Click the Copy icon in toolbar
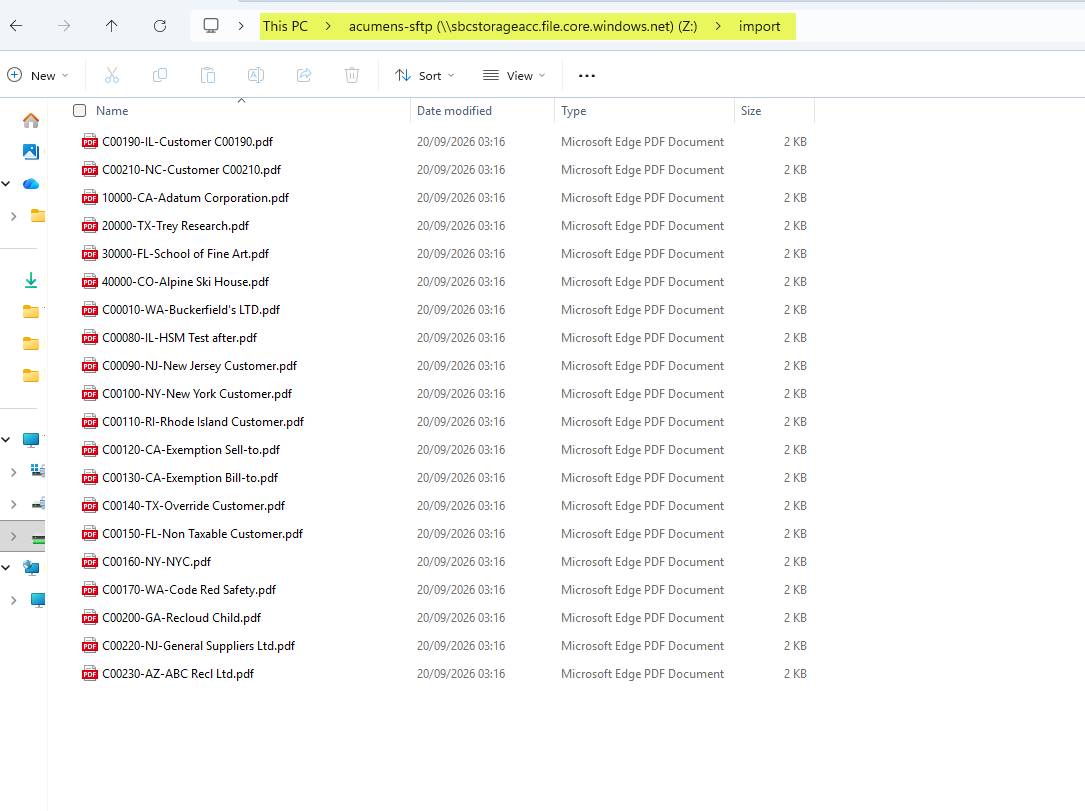 point(160,75)
